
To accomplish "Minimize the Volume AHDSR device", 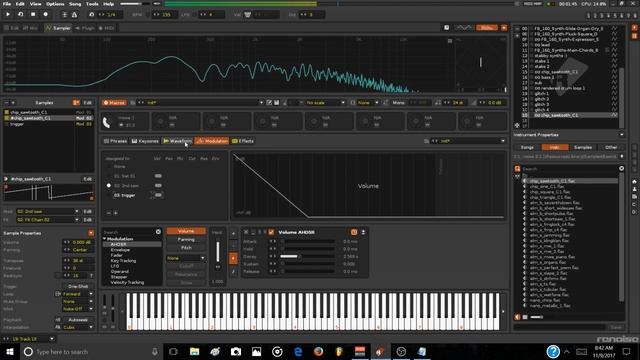I will (253, 232).
